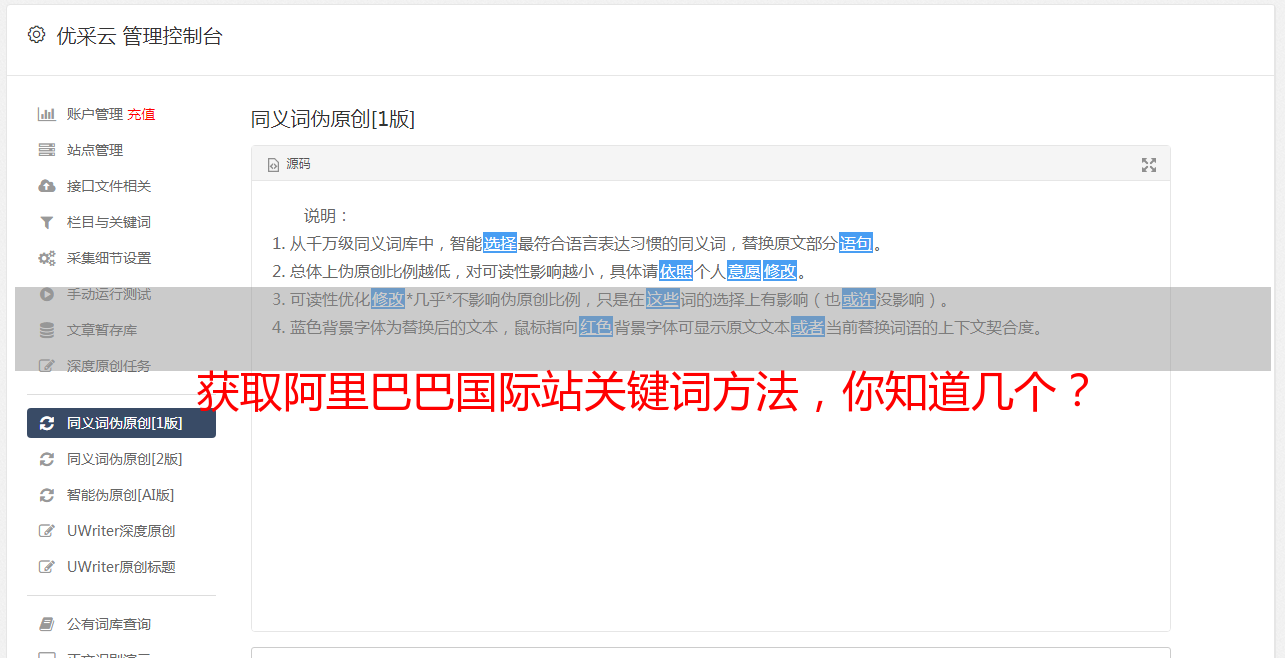Viewport: 1285px width, 658px height.
Task: Open the 公有词库查询 book icon
Action: 46,624
